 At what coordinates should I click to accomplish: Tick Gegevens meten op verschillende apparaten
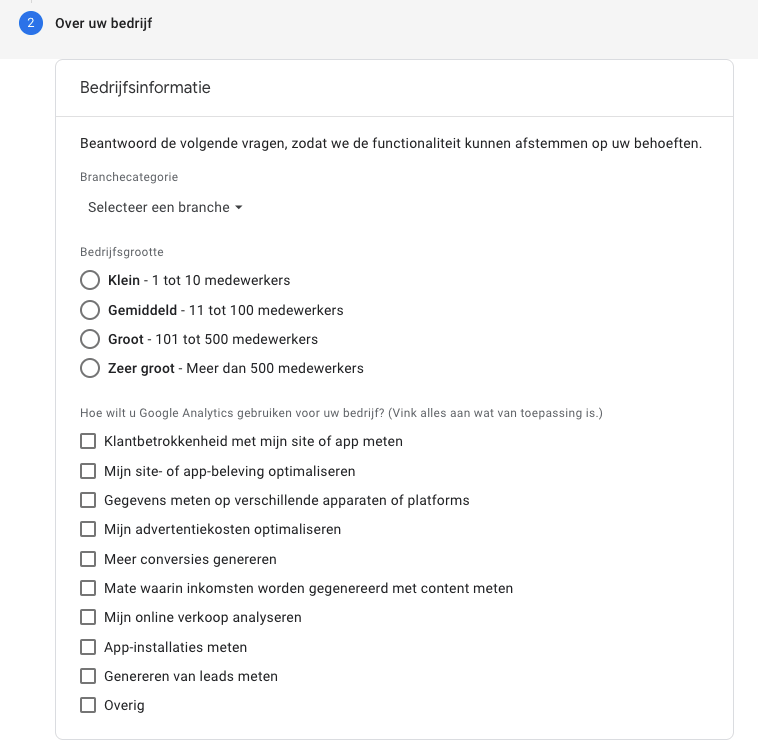pos(88,500)
